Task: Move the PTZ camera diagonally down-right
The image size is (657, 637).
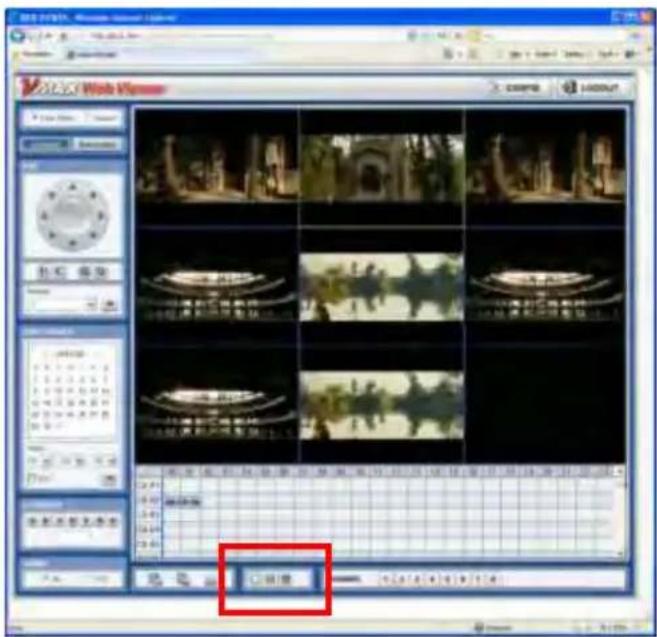Action: [x=93, y=236]
